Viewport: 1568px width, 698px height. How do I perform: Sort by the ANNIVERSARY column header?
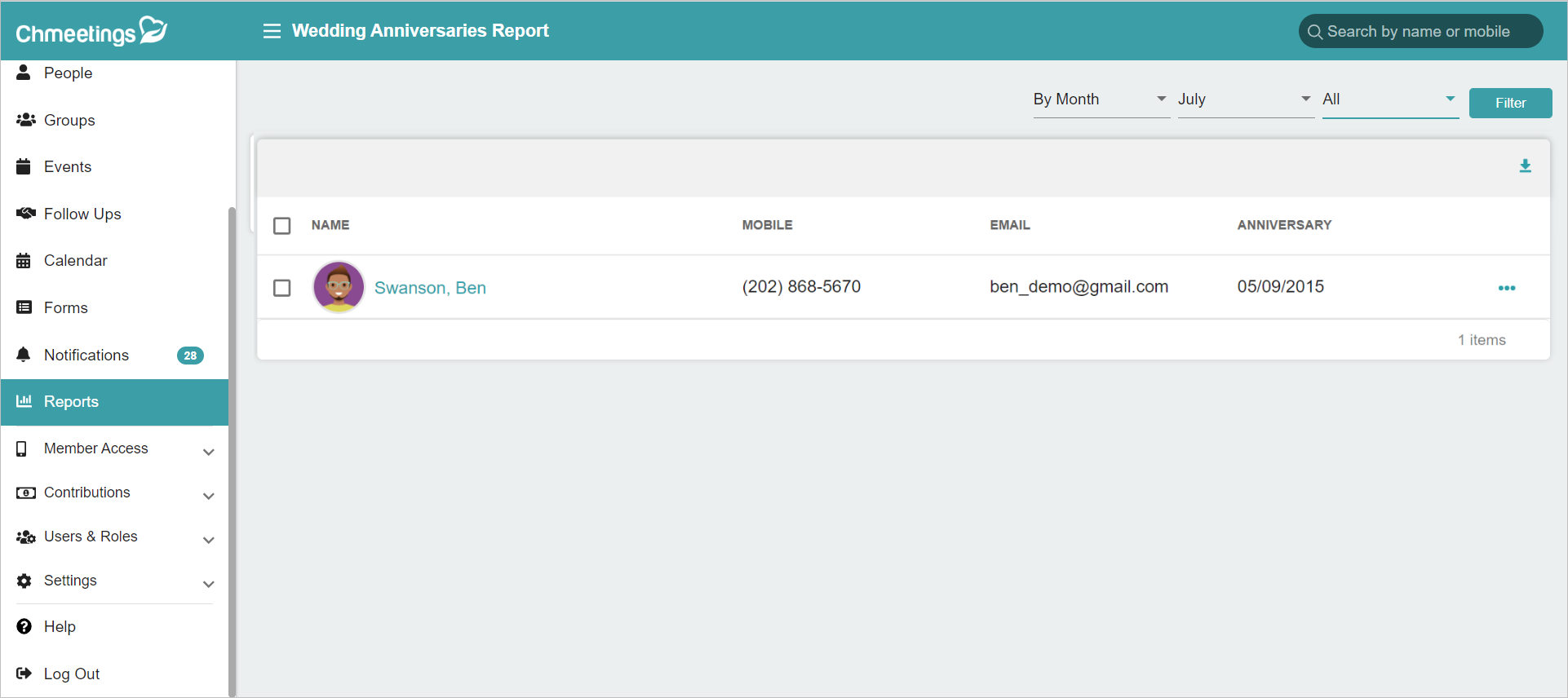click(1284, 225)
